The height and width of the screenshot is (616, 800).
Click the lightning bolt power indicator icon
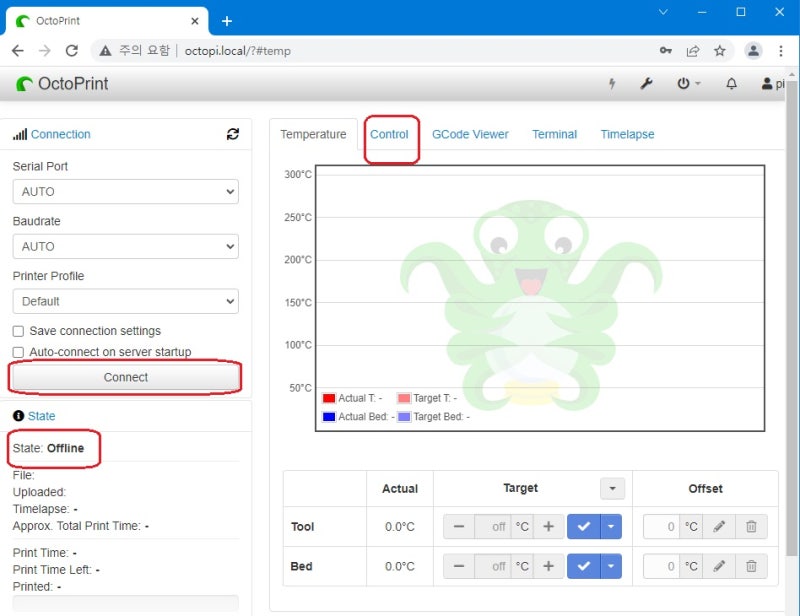coord(611,84)
